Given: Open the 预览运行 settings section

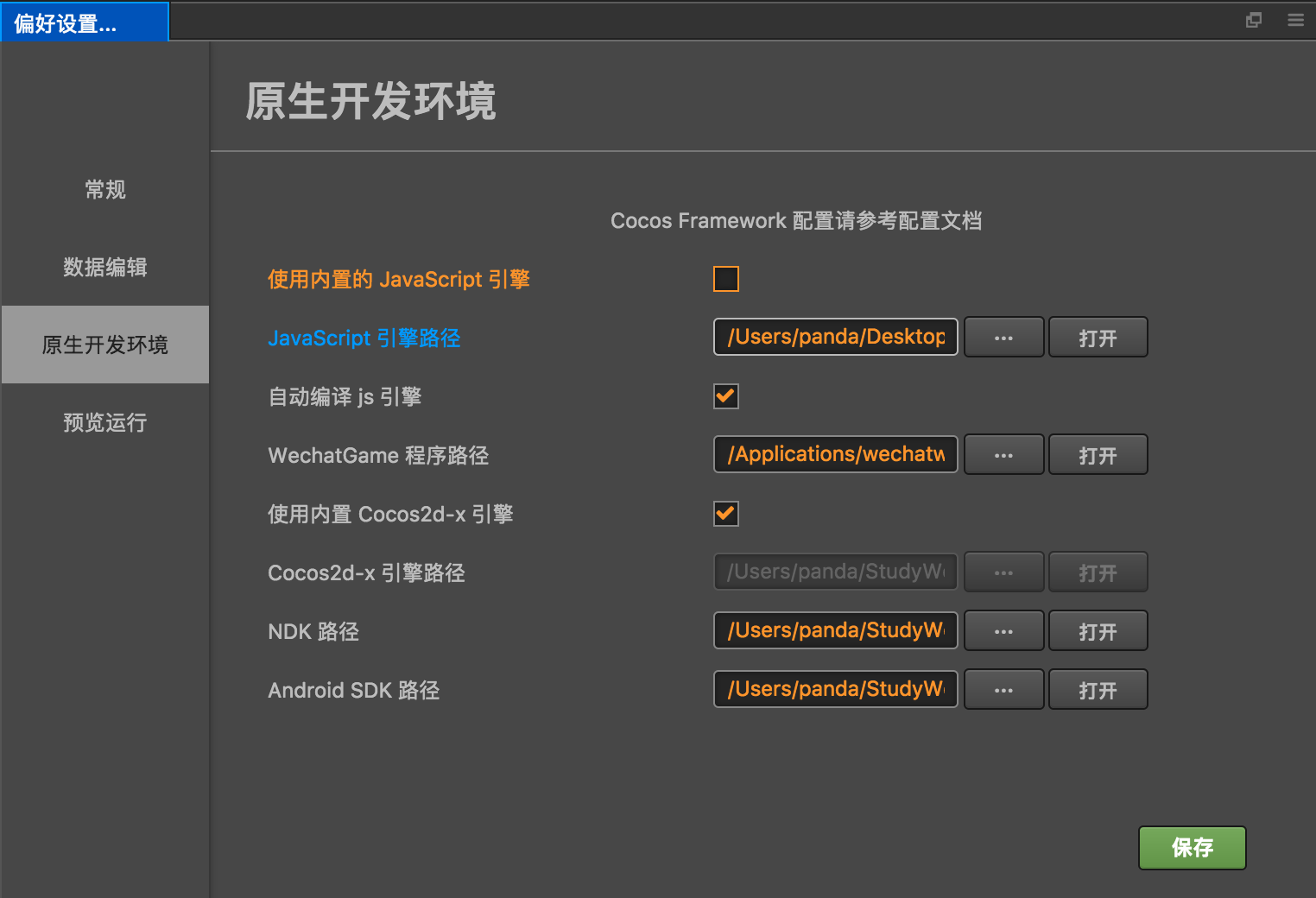Looking at the screenshot, I should pos(105,422).
